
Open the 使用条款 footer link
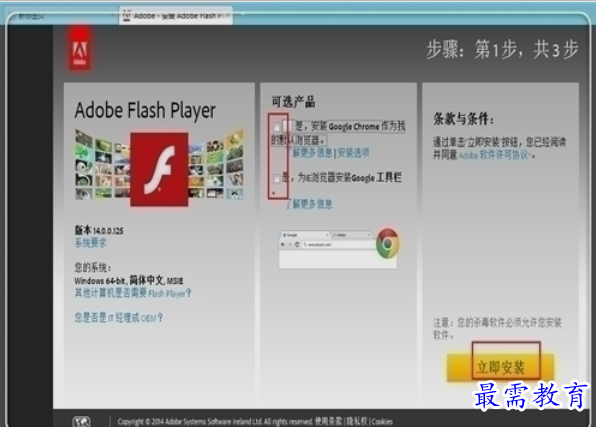tap(329, 421)
